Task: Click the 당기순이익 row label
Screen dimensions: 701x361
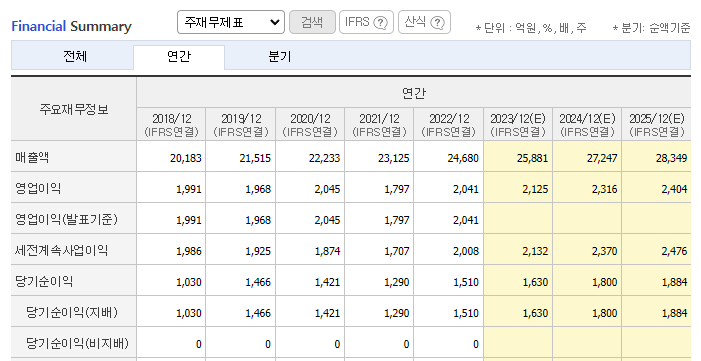Action: (x=44, y=281)
